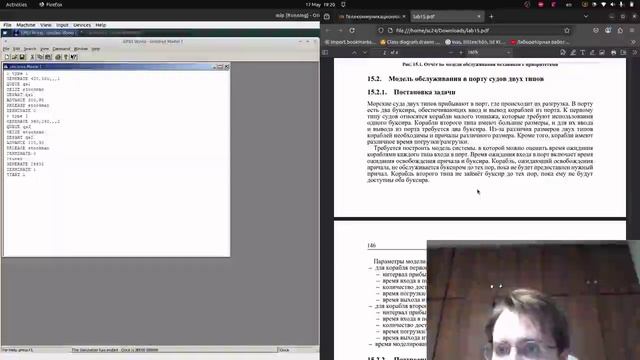The image size is (640, 360).
Task: Click heading '15.2.1. Постановка задачи'
Action: [x=411, y=92]
